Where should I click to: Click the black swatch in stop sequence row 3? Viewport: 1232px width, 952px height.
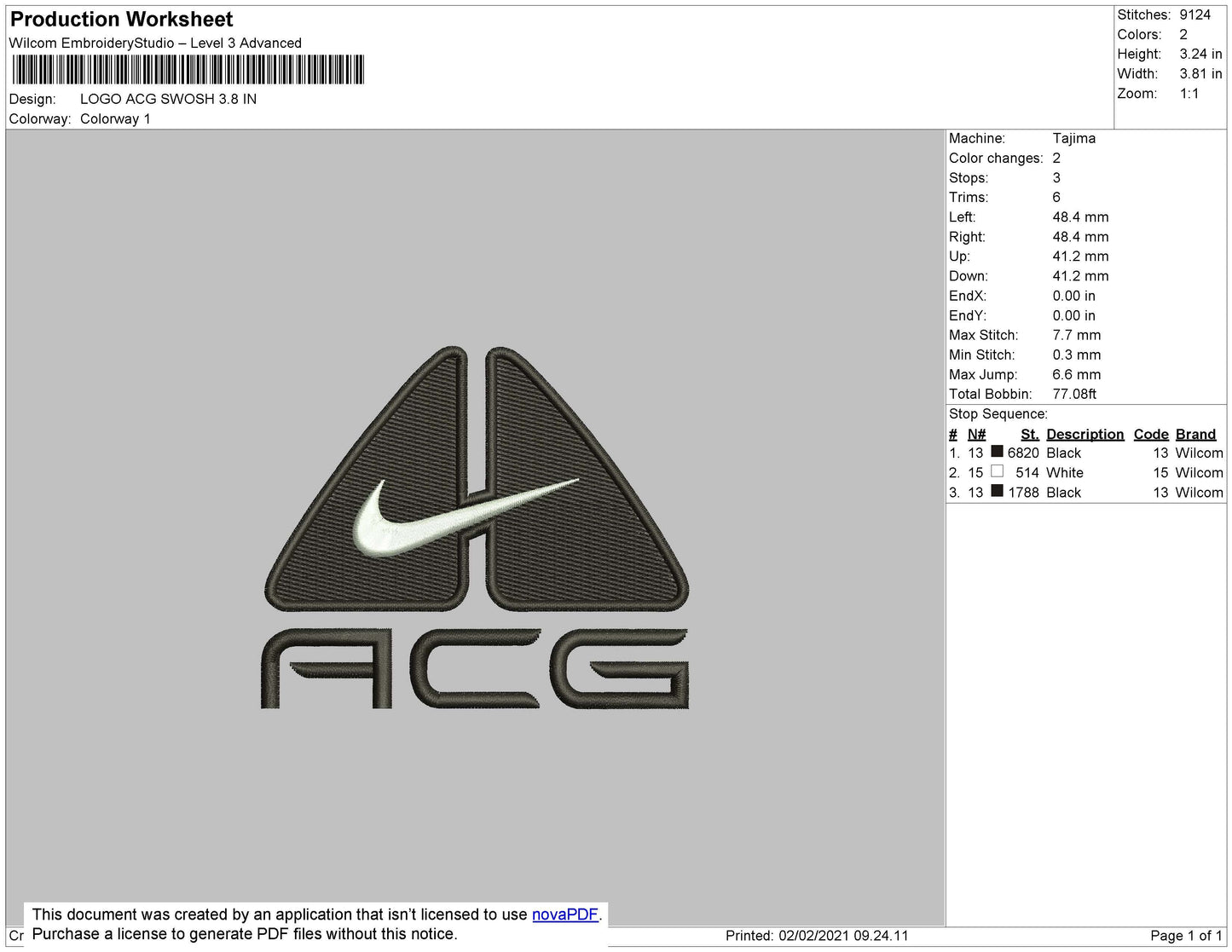point(997,491)
